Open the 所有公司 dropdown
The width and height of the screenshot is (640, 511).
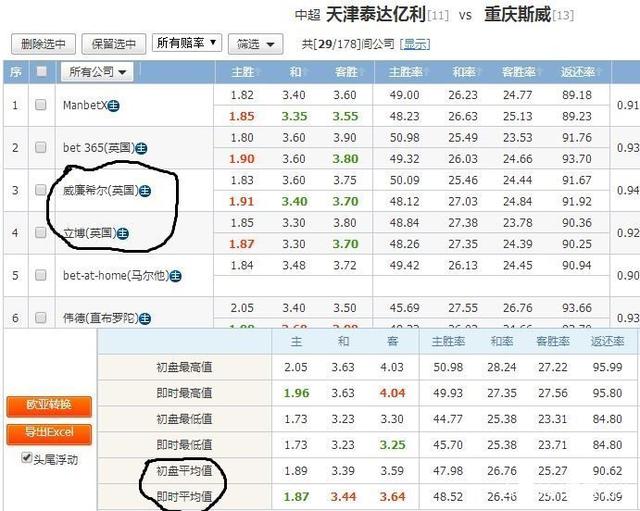[x=97, y=72]
